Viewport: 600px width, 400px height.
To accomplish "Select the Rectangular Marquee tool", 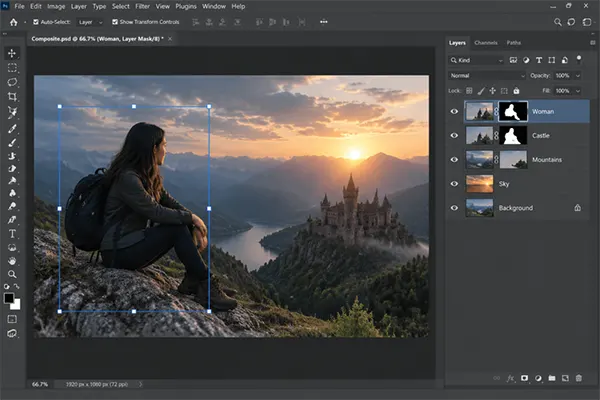I will pyautogui.click(x=12, y=68).
